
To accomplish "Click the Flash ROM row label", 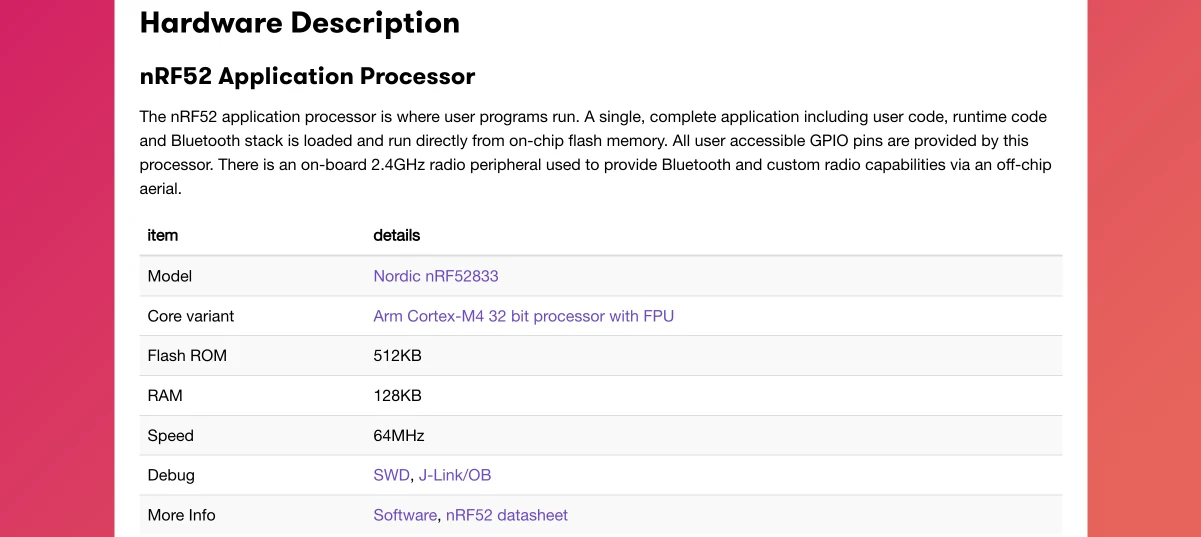I will [x=186, y=356].
